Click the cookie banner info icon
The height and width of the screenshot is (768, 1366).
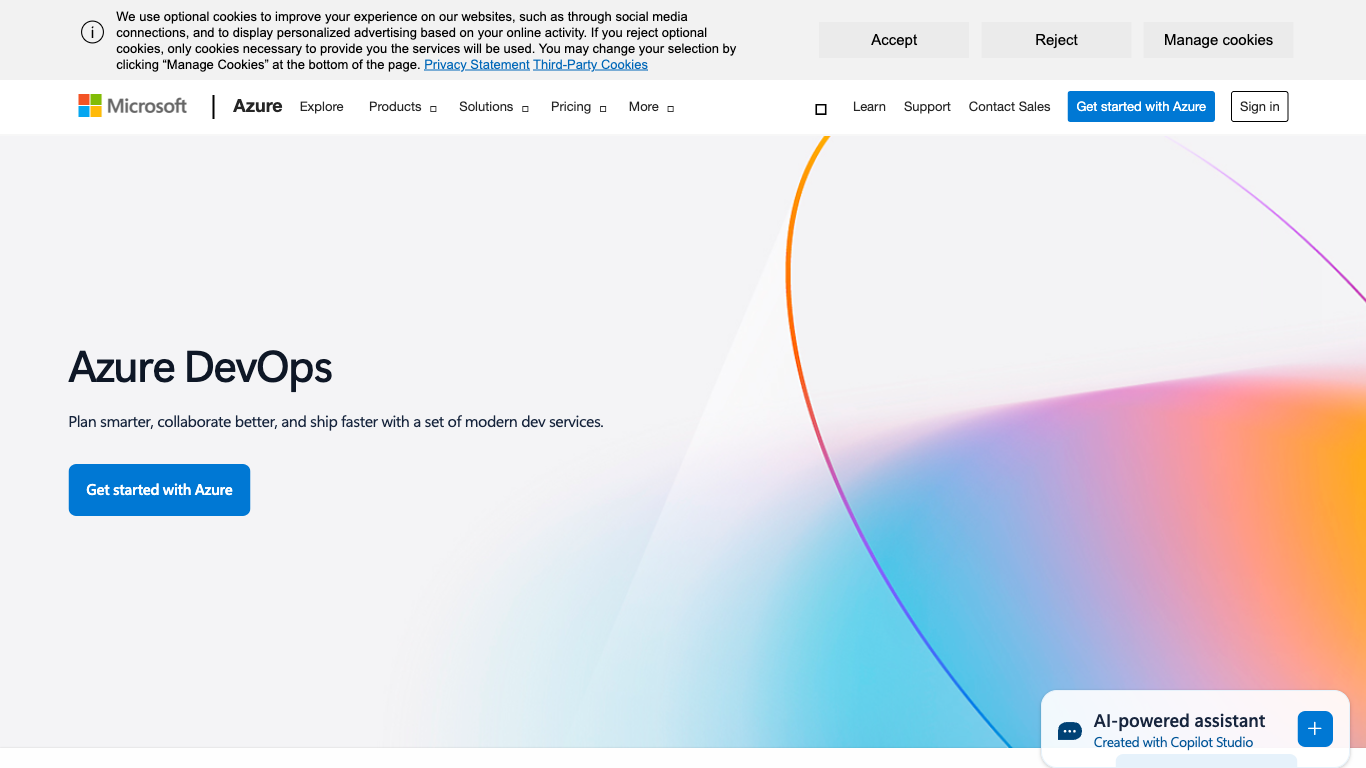pyautogui.click(x=92, y=32)
